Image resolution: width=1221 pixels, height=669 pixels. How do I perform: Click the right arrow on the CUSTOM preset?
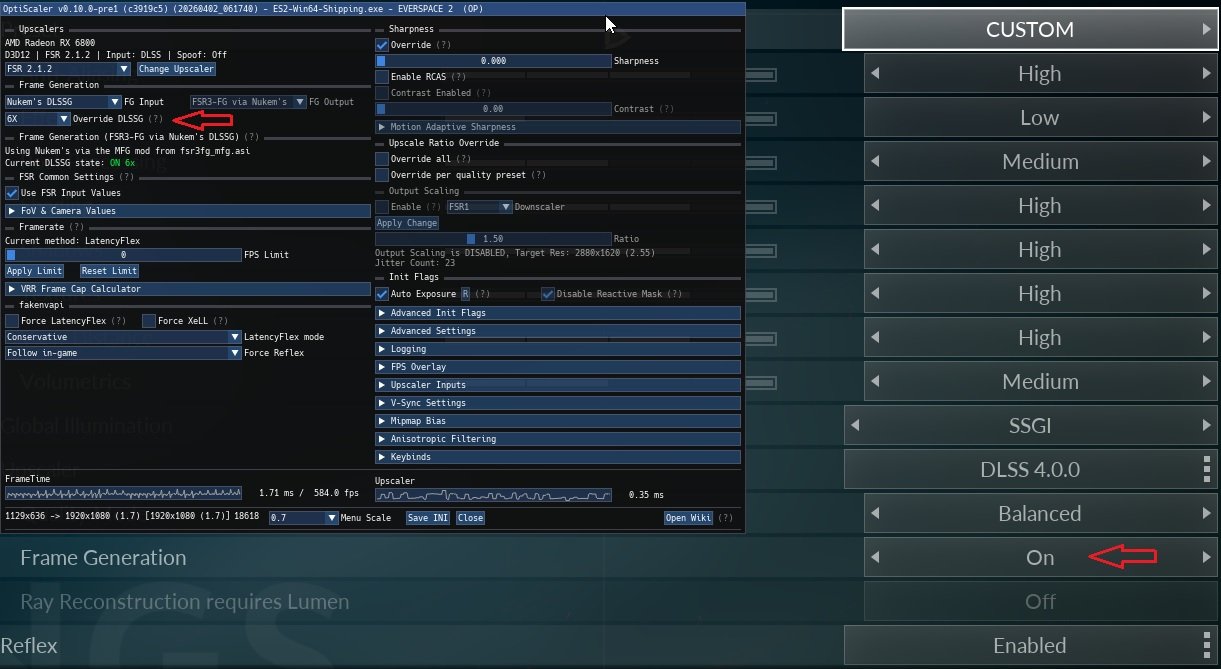click(1206, 30)
